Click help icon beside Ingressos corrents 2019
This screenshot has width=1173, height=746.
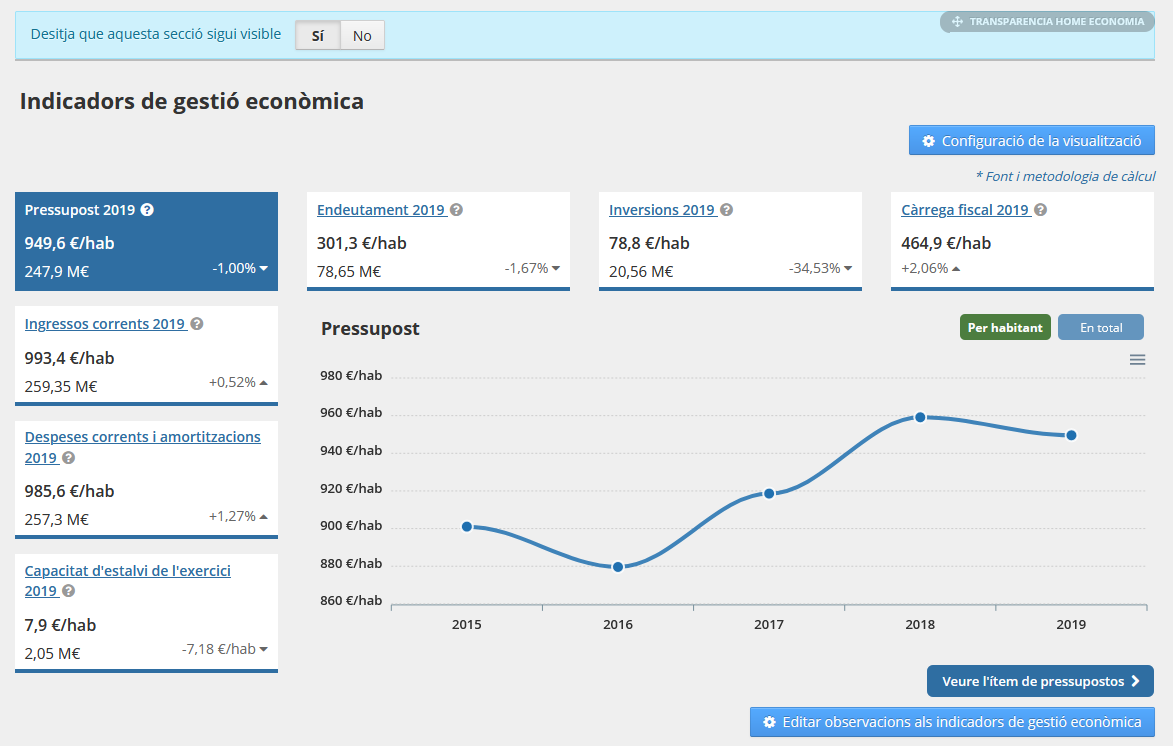[x=197, y=324]
